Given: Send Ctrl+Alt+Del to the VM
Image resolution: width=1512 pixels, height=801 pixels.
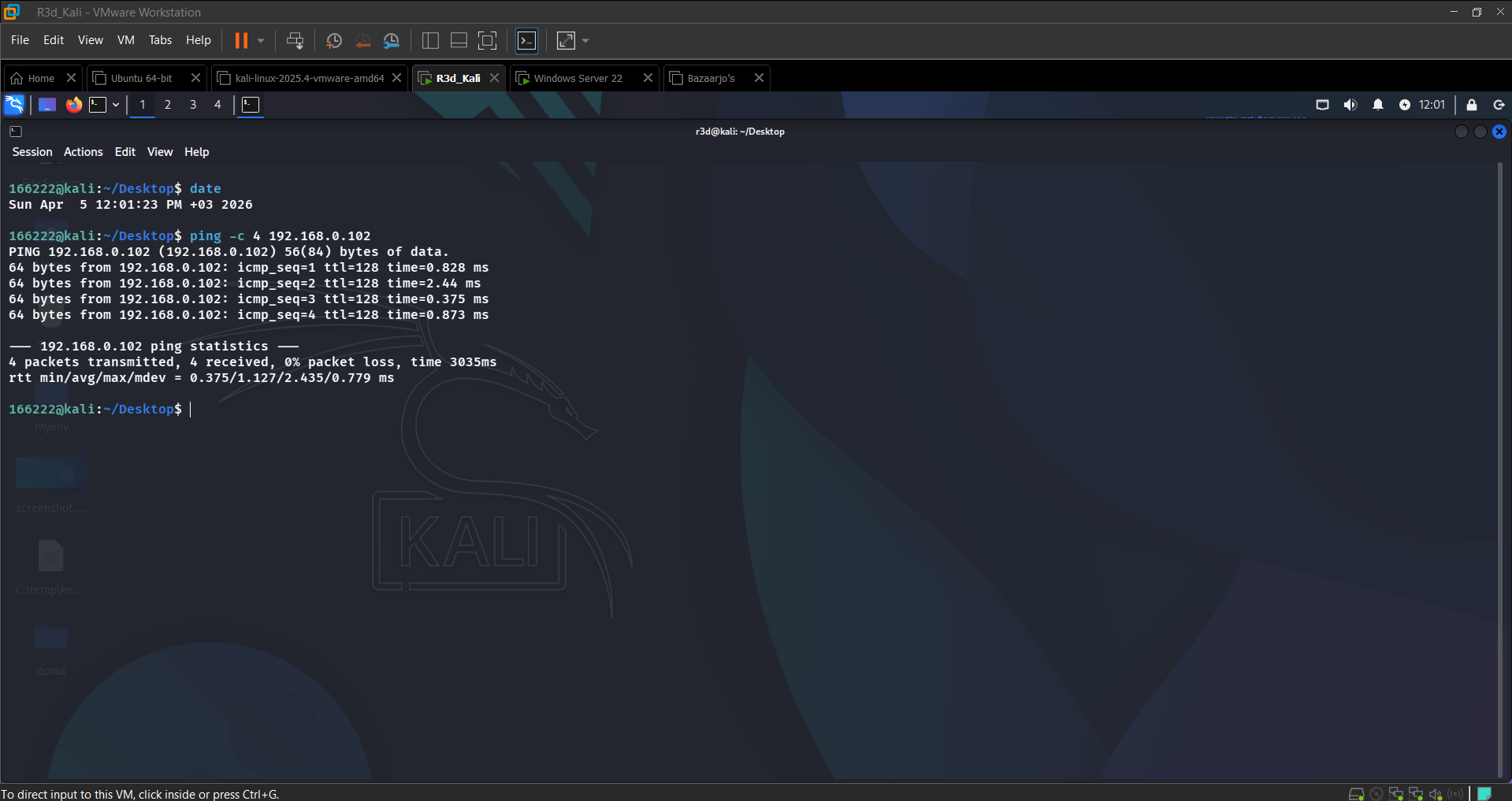Looking at the screenshot, I should (295, 41).
